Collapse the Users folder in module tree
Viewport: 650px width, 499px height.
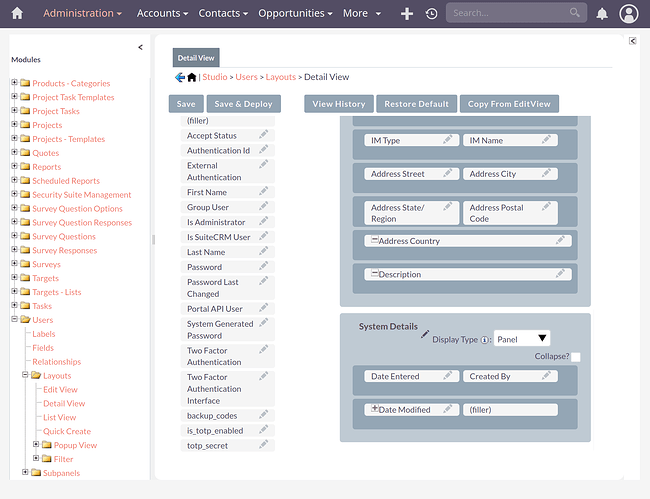(x=15, y=319)
